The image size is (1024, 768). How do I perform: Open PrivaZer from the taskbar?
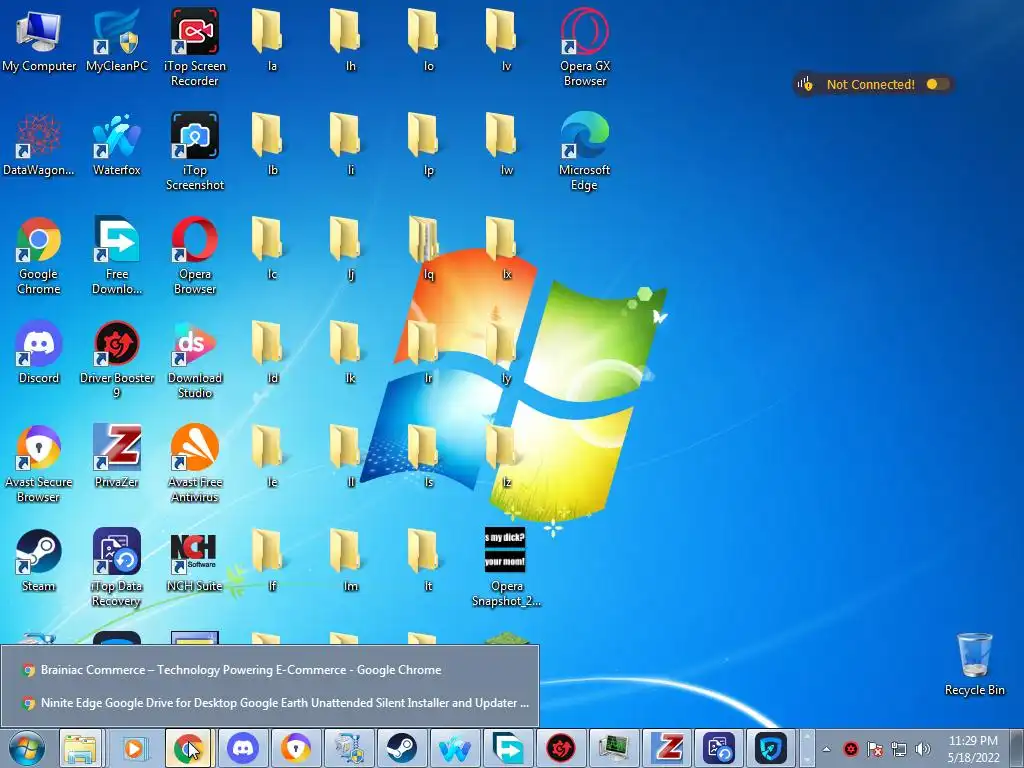[x=666, y=748]
